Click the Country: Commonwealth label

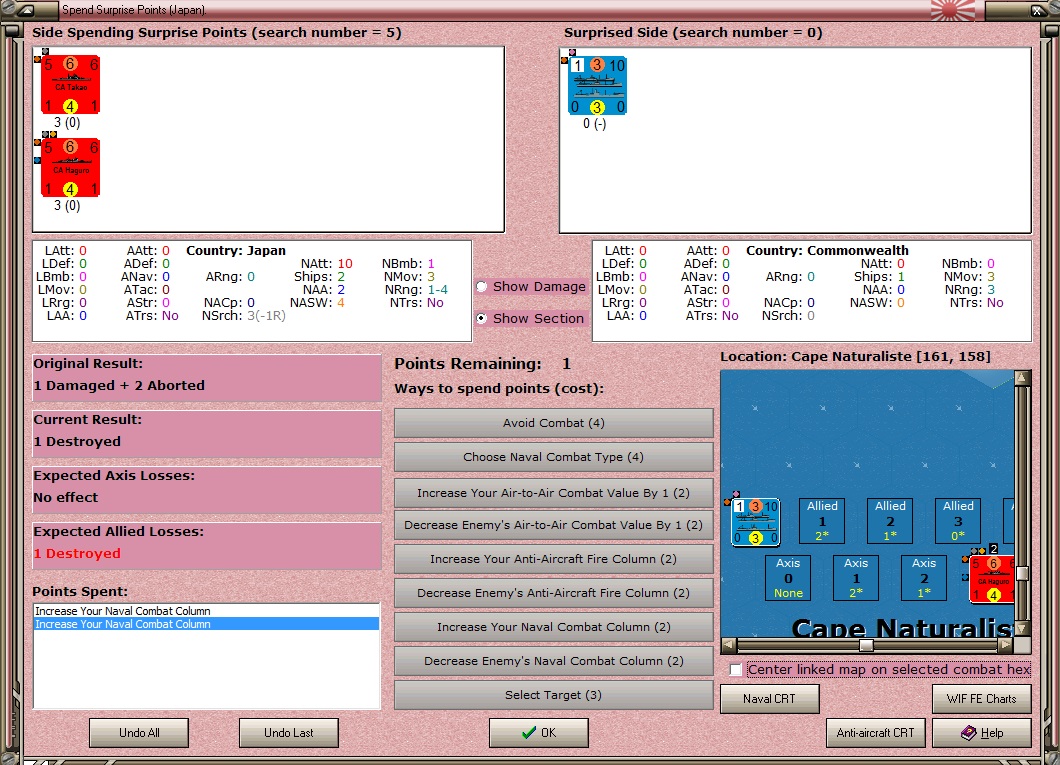click(x=827, y=251)
